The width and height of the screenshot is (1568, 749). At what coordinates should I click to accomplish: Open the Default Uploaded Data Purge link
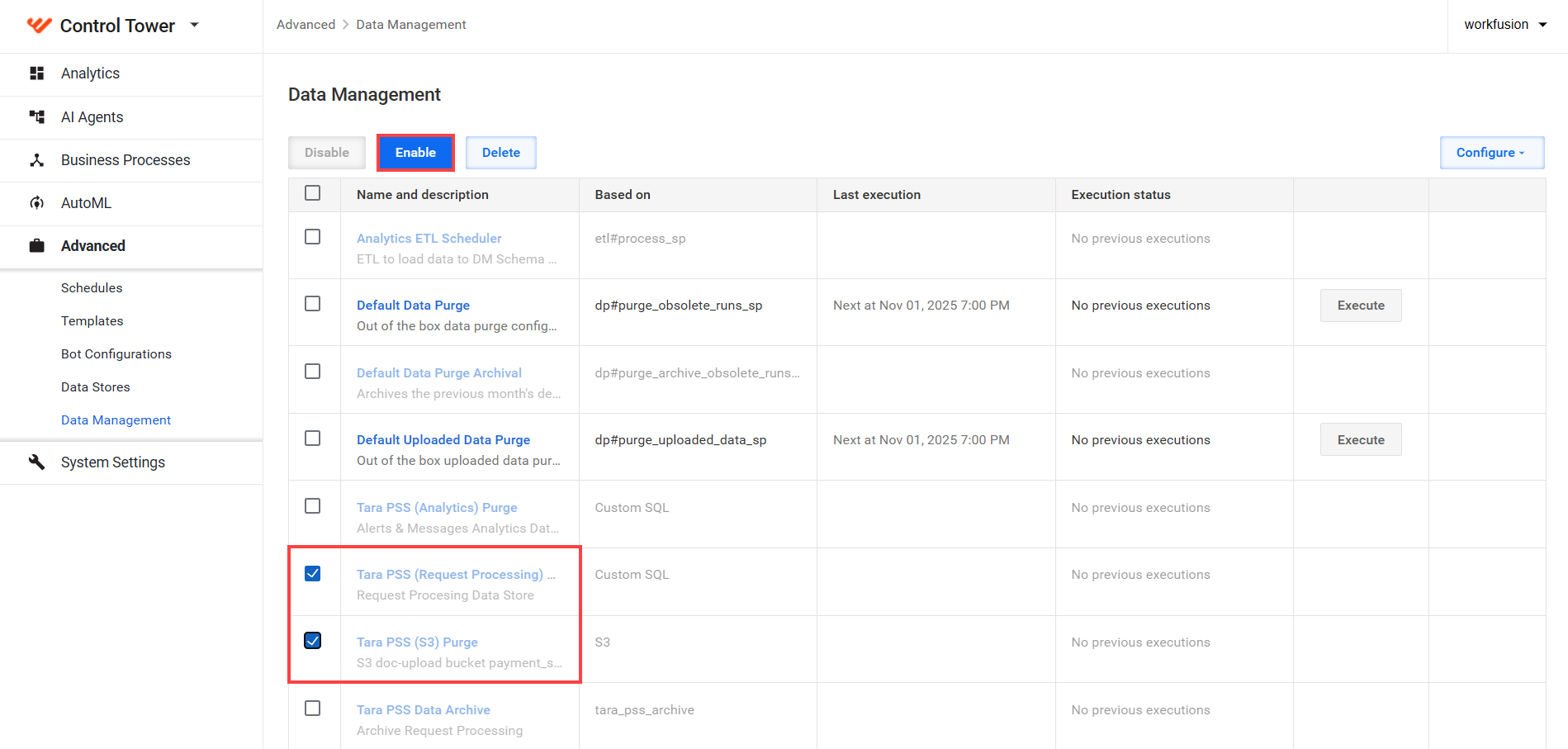point(443,440)
